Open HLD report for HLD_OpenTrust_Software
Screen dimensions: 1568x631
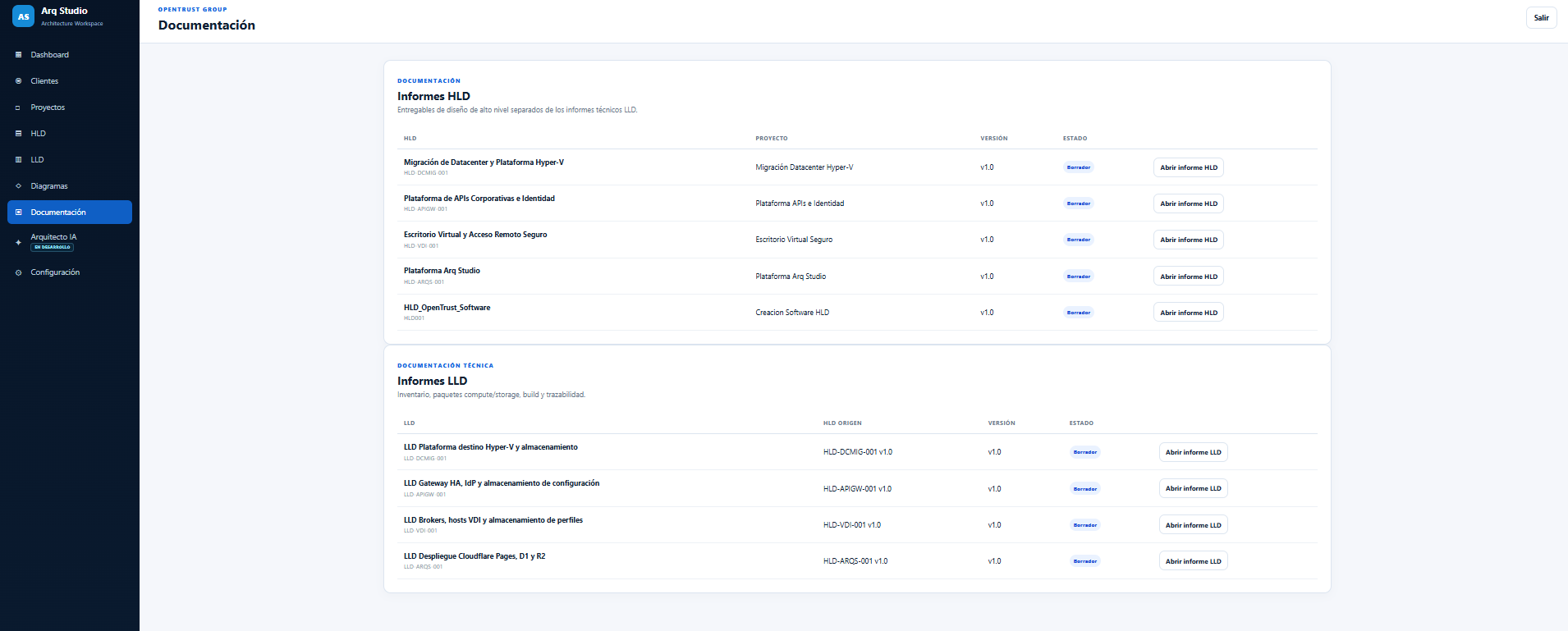(1188, 313)
